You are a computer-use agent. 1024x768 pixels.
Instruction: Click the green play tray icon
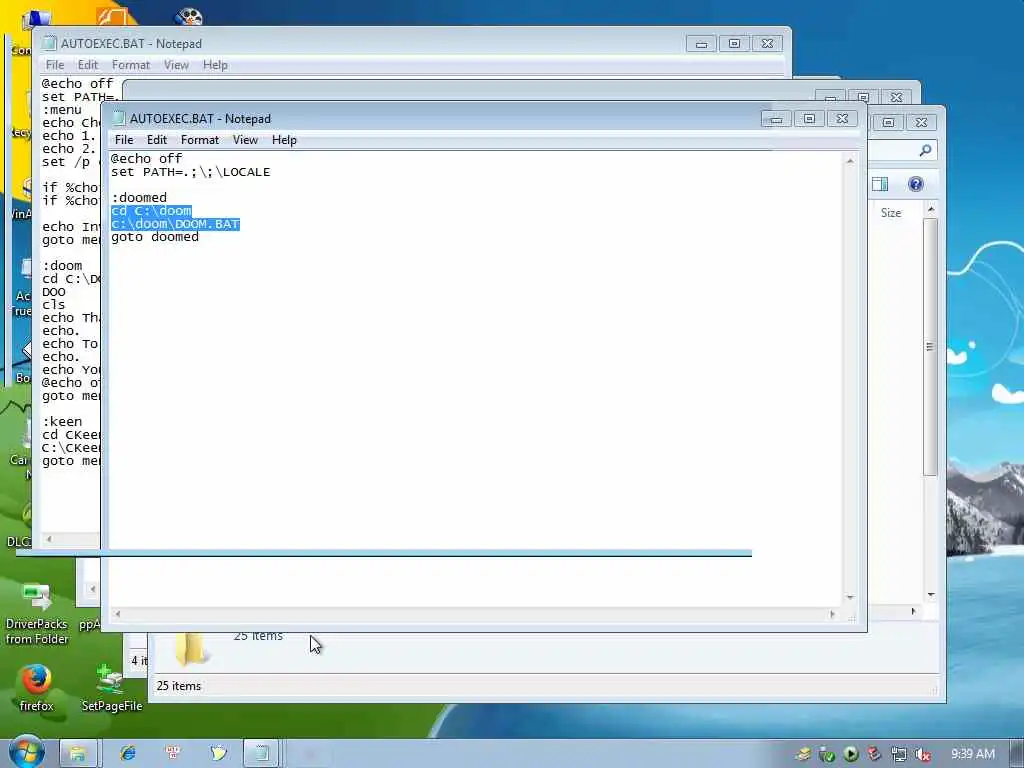click(850, 754)
